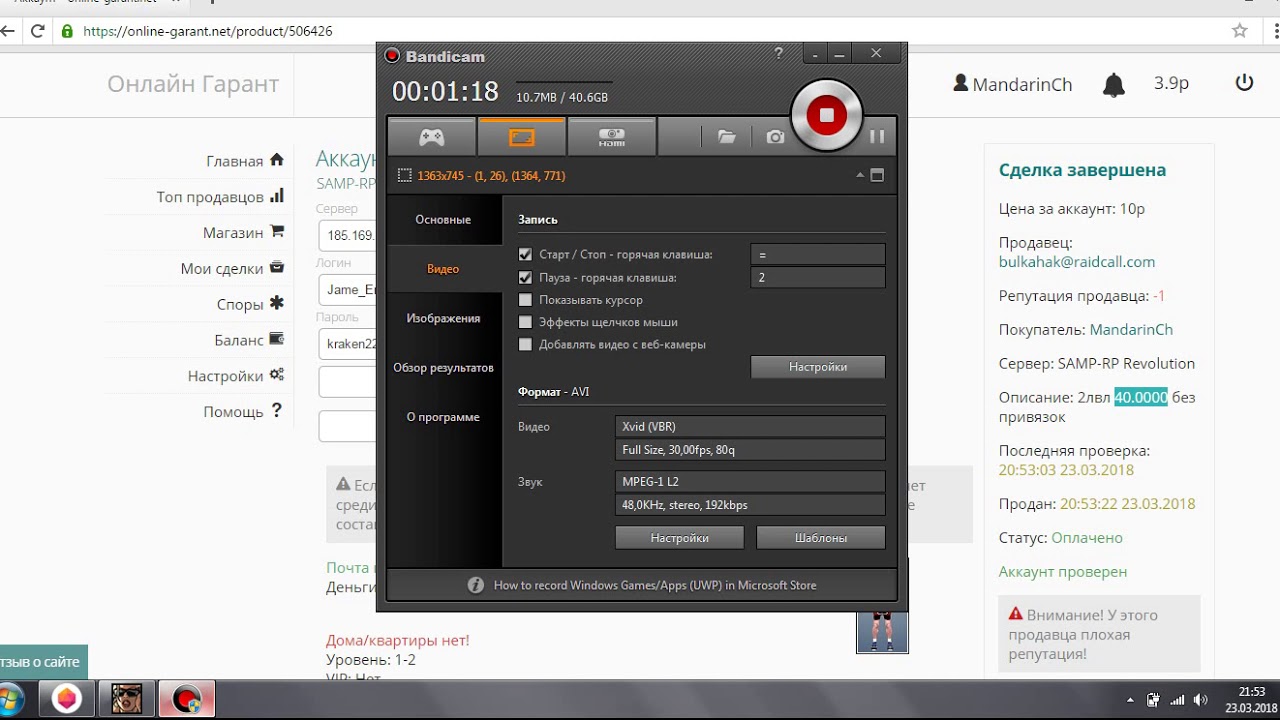
Task: Open Топ продавцов in the site sidebar
Action: coord(220,197)
